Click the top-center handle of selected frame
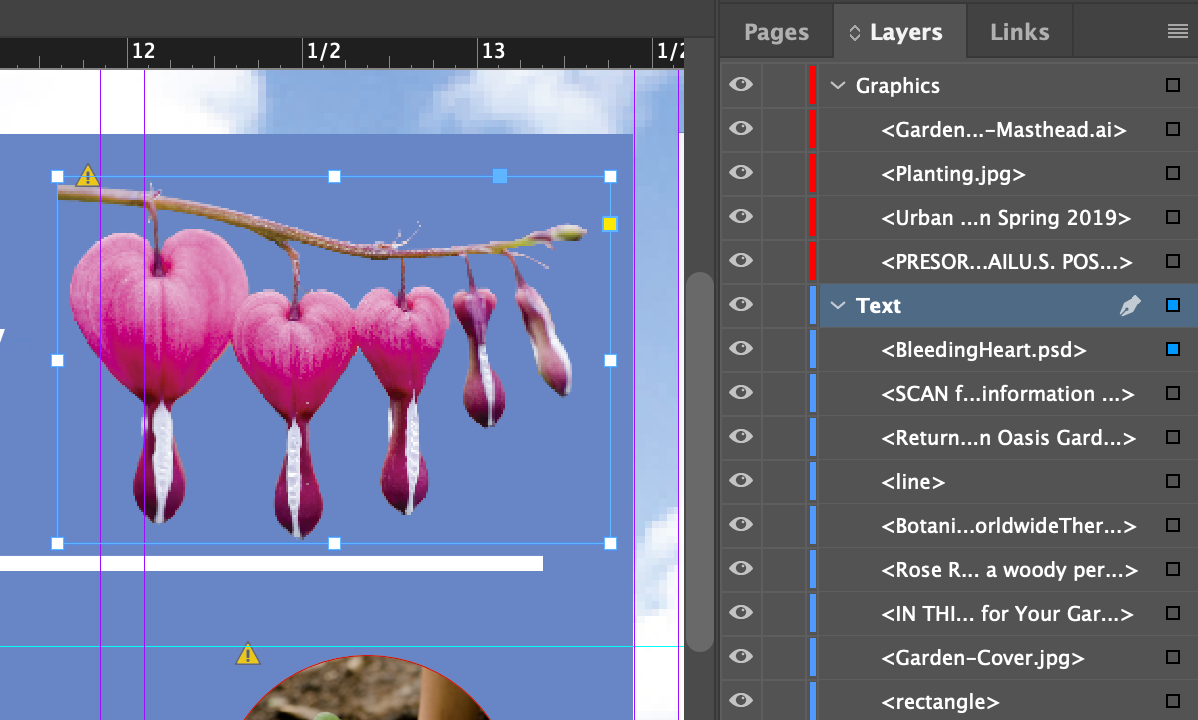Viewport: 1198px width, 720px height. click(x=334, y=177)
